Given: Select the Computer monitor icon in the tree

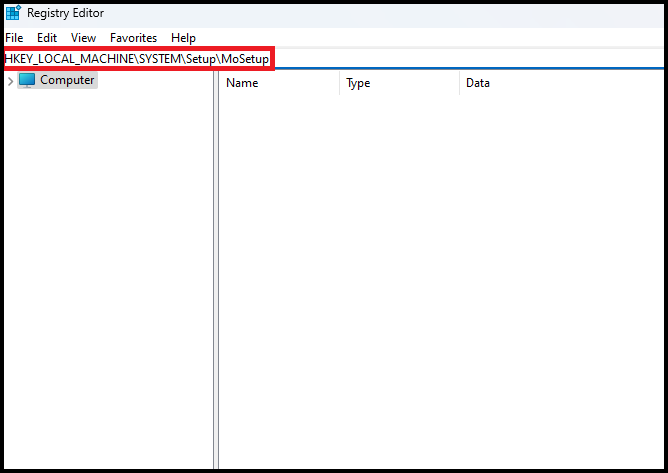Looking at the screenshot, I should coord(27,80).
